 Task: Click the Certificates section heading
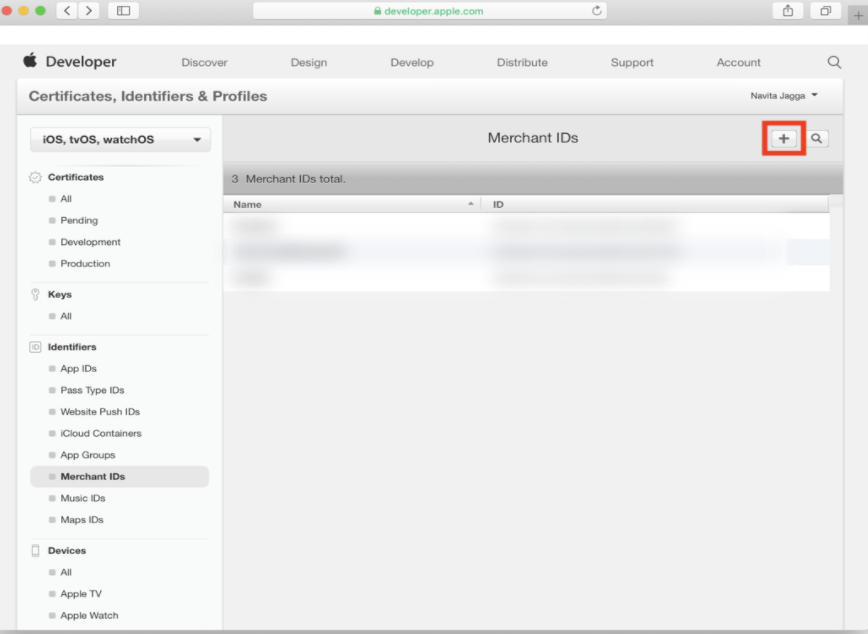coord(76,177)
